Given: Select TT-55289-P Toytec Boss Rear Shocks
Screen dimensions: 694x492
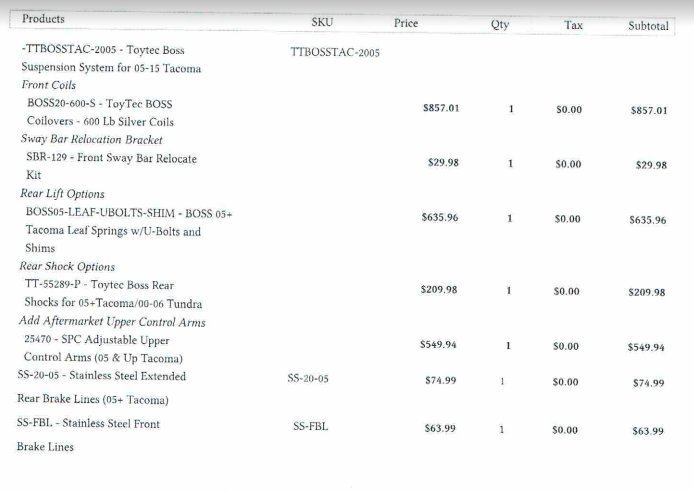Looking at the screenshot, I should (x=113, y=294).
